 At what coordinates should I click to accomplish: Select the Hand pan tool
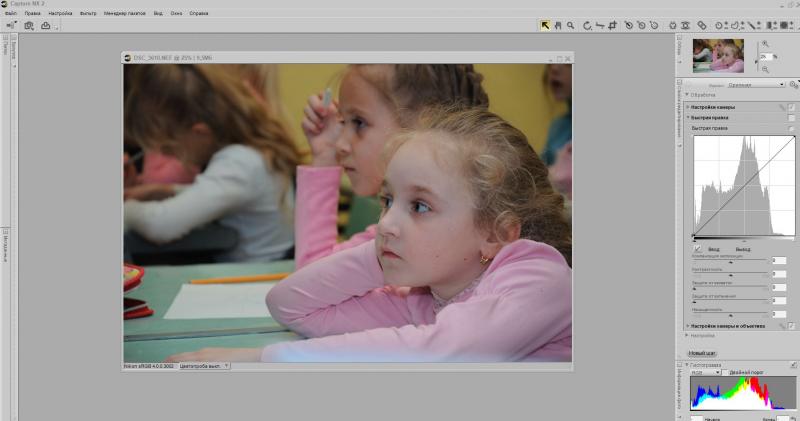pos(558,25)
